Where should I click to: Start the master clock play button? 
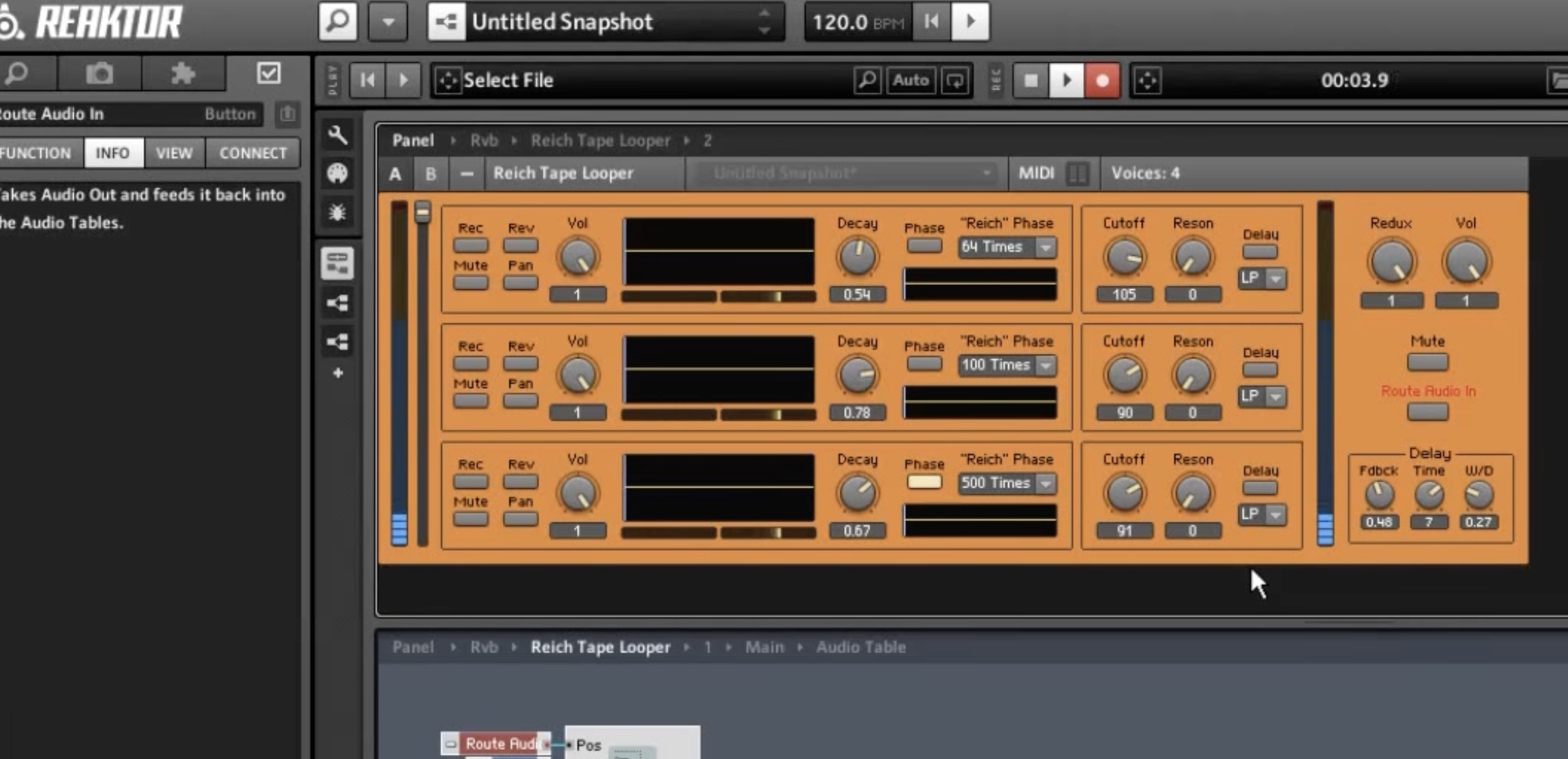pyautogui.click(x=970, y=23)
